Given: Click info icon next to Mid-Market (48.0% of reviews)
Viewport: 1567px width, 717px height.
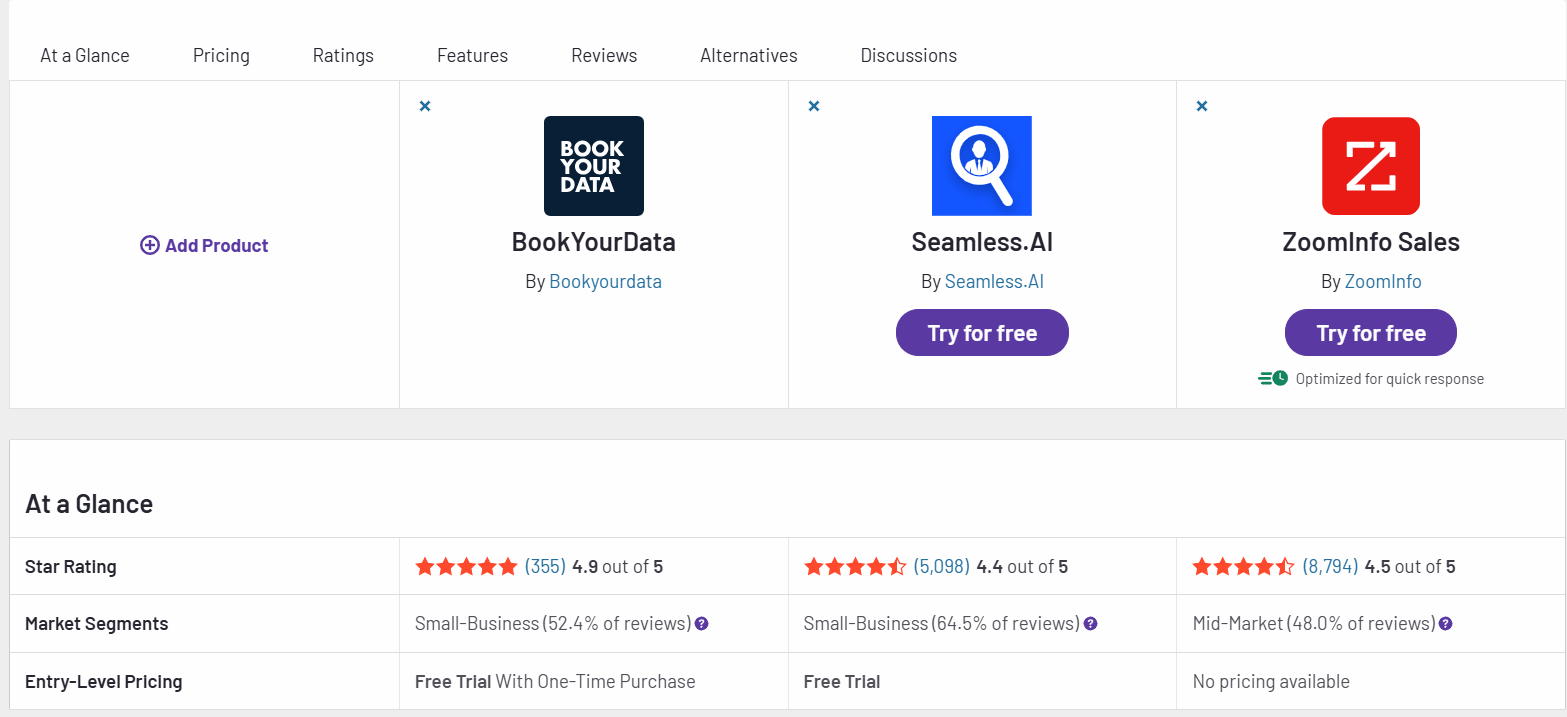Looking at the screenshot, I should tap(1445, 624).
